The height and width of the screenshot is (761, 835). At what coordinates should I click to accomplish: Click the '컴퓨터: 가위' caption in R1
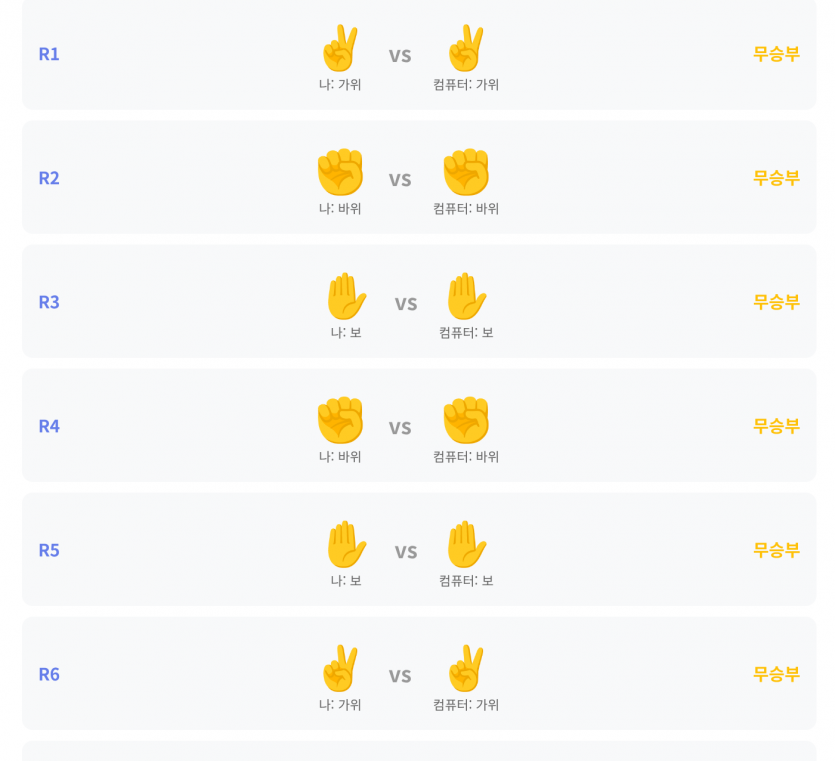coord(466,85)
